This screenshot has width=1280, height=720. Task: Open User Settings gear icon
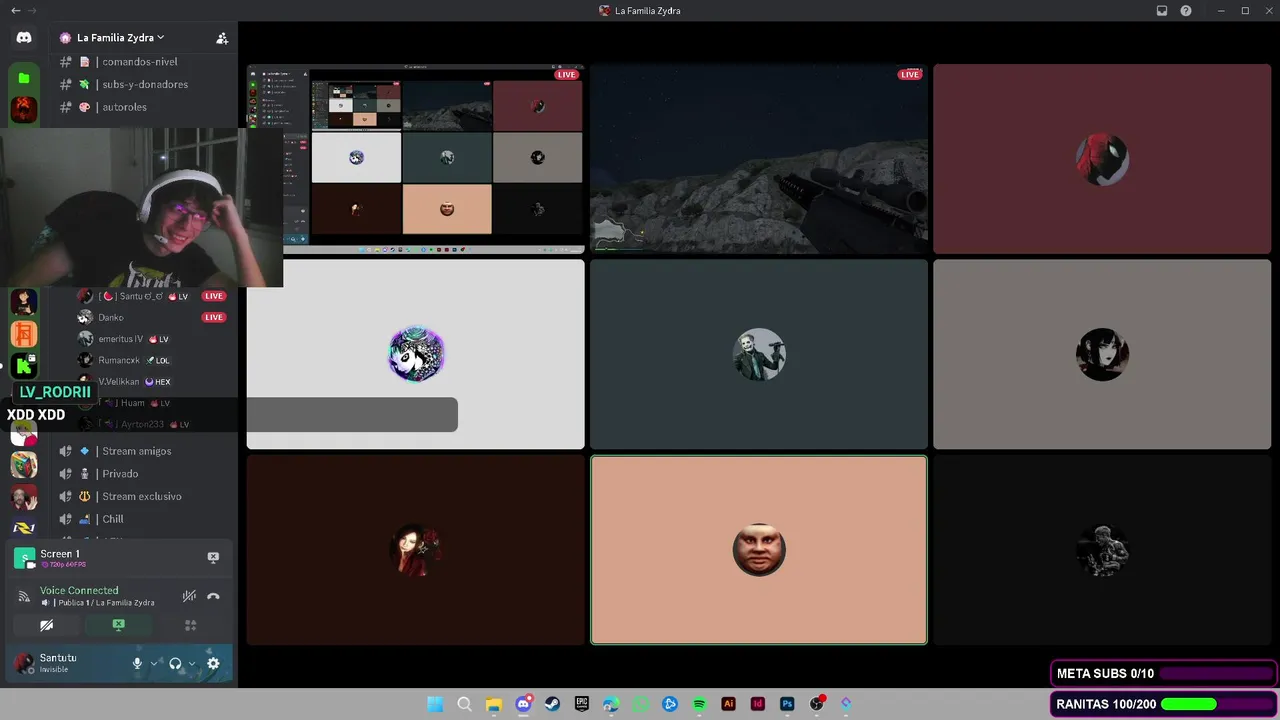pyautogui.click(x=213, y=663)
